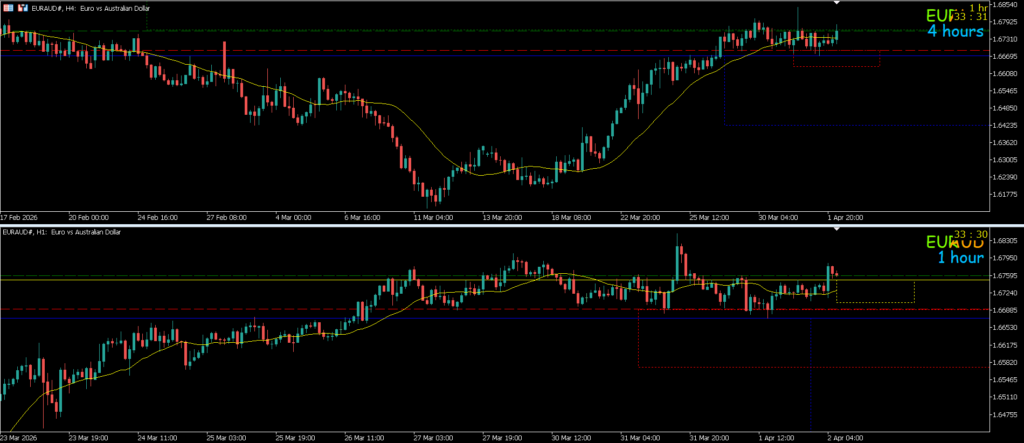This screenshot has width=1024, height=443.
Task: Click the '11 Mar 04:00' label on H4 time axis
Action: coord(430,216)
